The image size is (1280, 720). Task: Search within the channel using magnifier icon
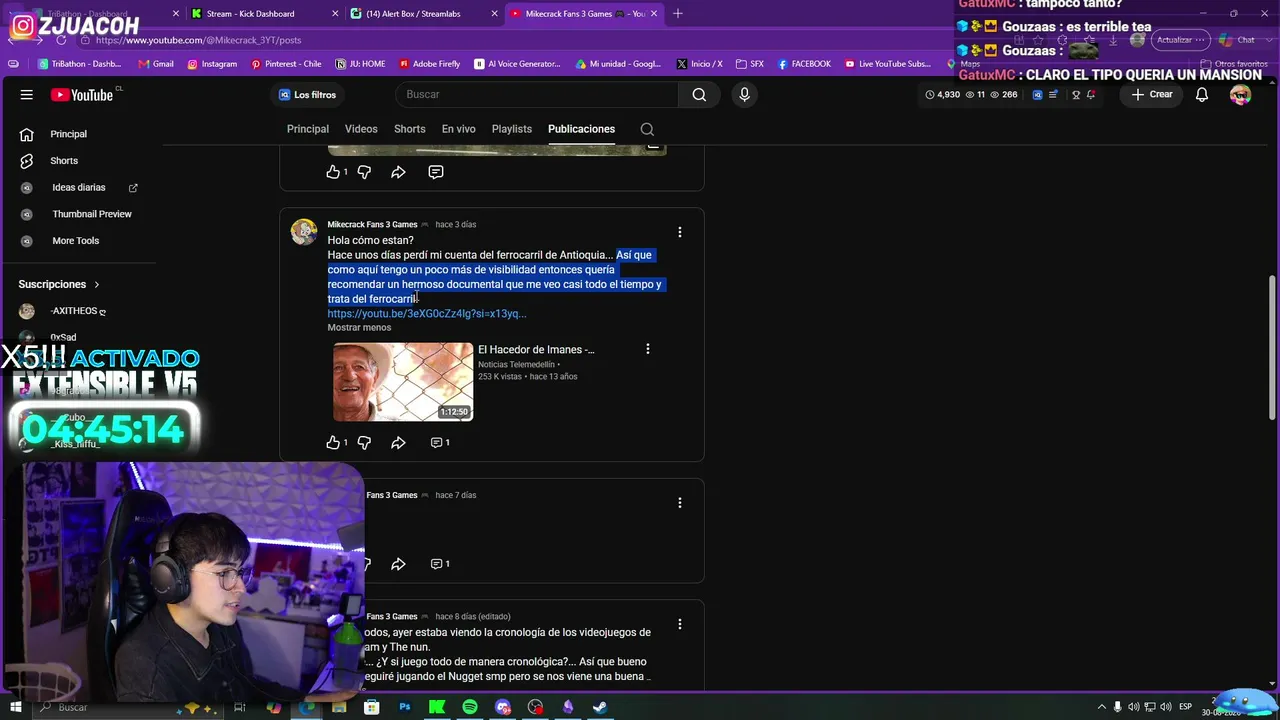pyautogui.click(x=647, y=129)
